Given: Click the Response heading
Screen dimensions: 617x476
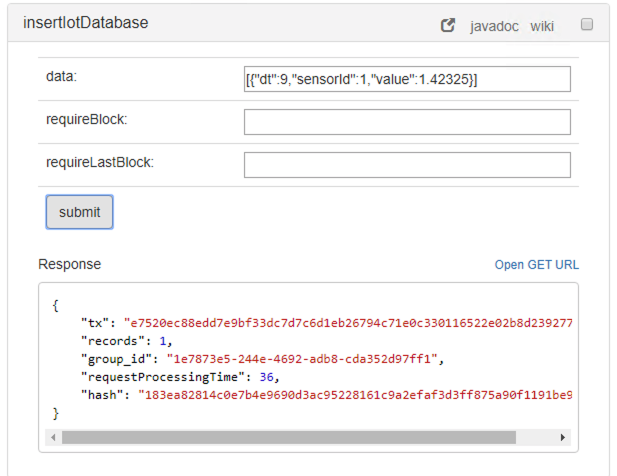Looking at the screenshot, I should 70,264.
